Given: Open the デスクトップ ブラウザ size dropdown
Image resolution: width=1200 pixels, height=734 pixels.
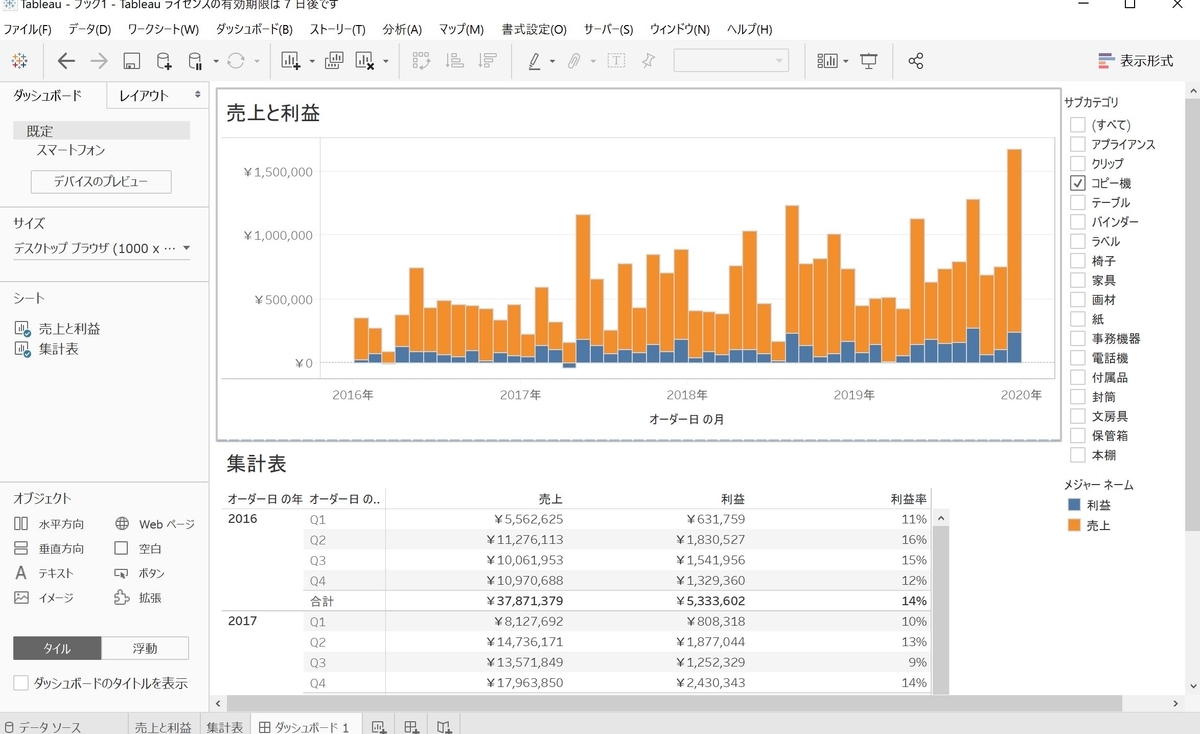Looking at the screenshot, I should point(101,248).
